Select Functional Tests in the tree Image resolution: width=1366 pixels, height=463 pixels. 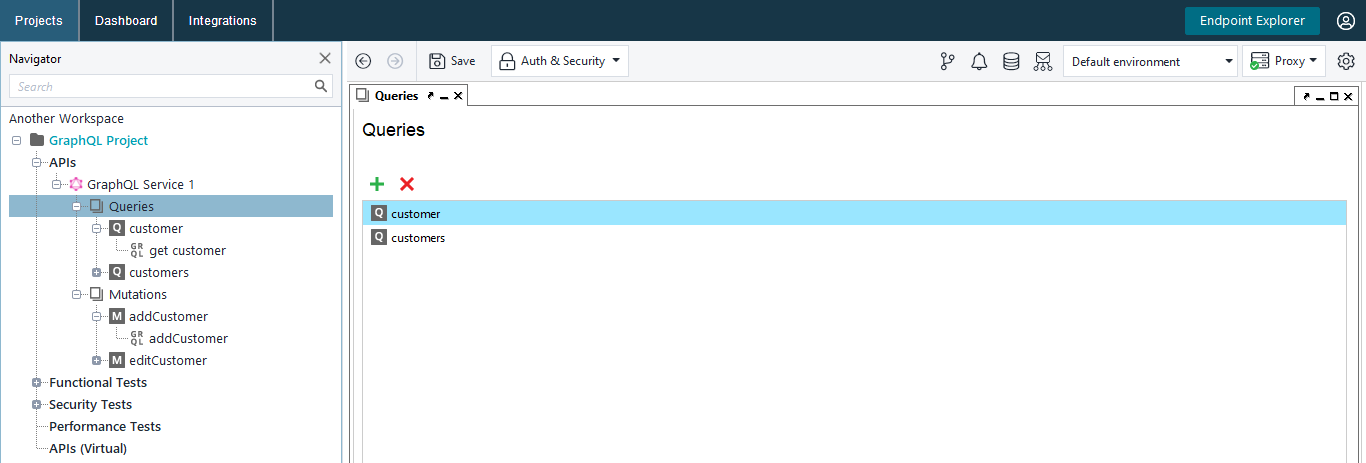tap(98, 382)
